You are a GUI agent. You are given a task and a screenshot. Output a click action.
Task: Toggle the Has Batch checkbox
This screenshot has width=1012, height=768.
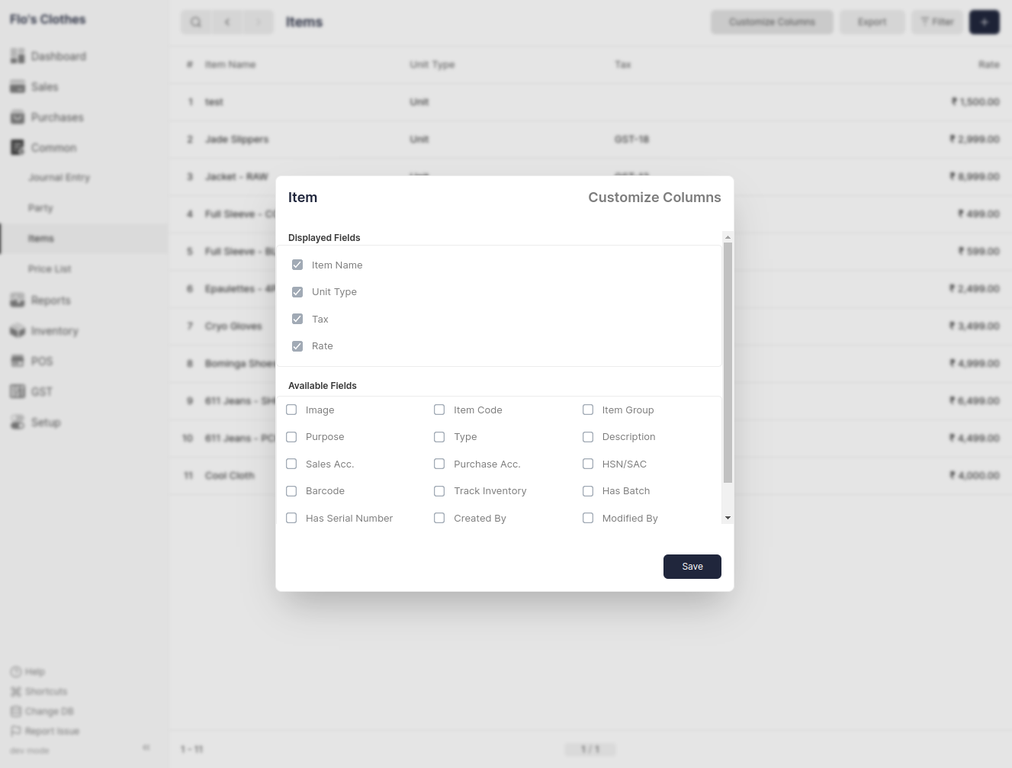pyautogui.click(x=588, y=491)
